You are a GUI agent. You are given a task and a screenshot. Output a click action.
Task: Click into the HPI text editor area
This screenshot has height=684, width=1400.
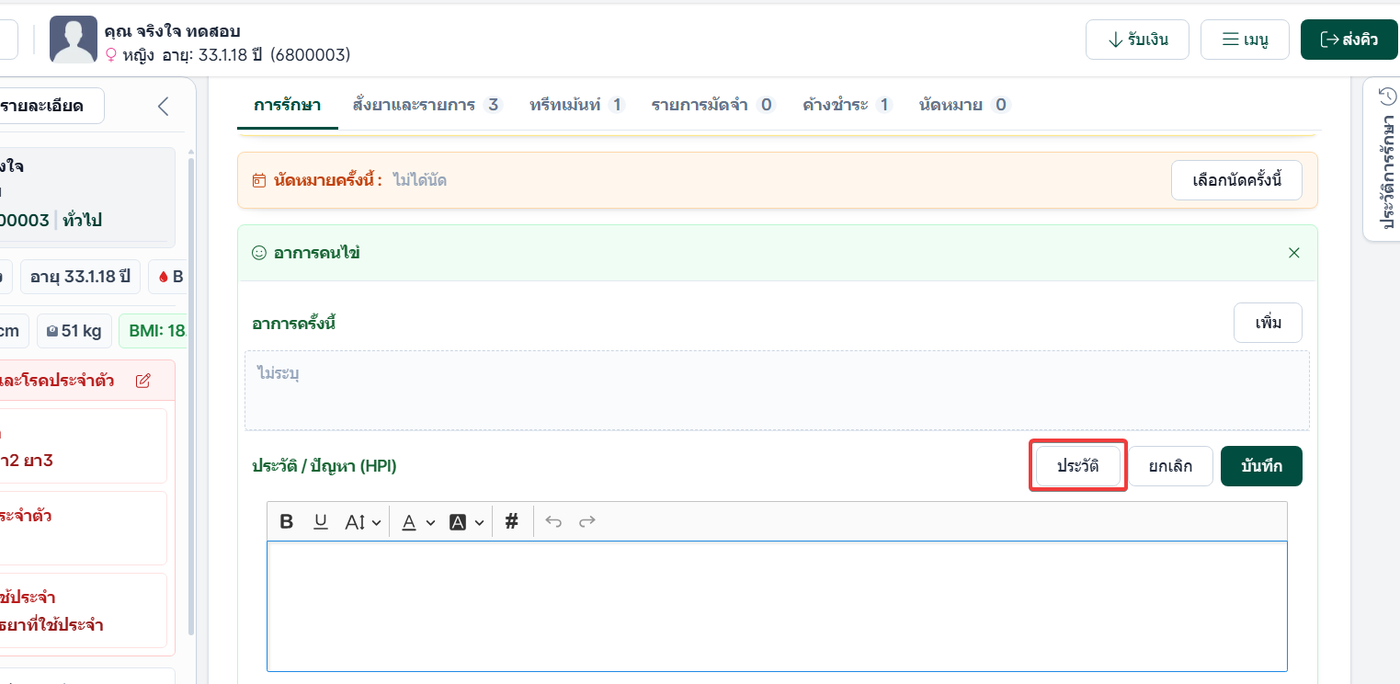pos(777,606)
